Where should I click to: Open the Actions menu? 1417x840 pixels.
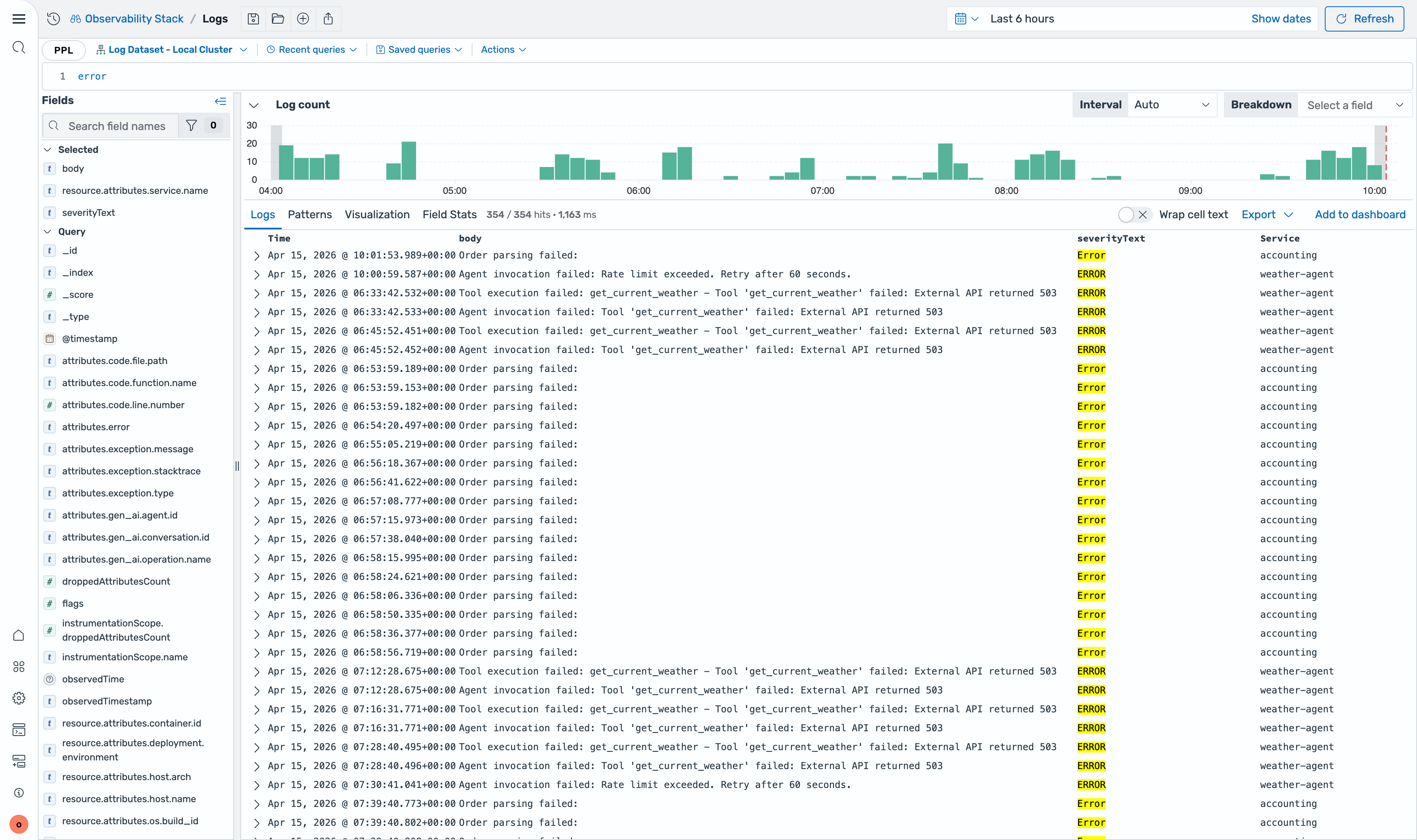(x=503, y=49)
